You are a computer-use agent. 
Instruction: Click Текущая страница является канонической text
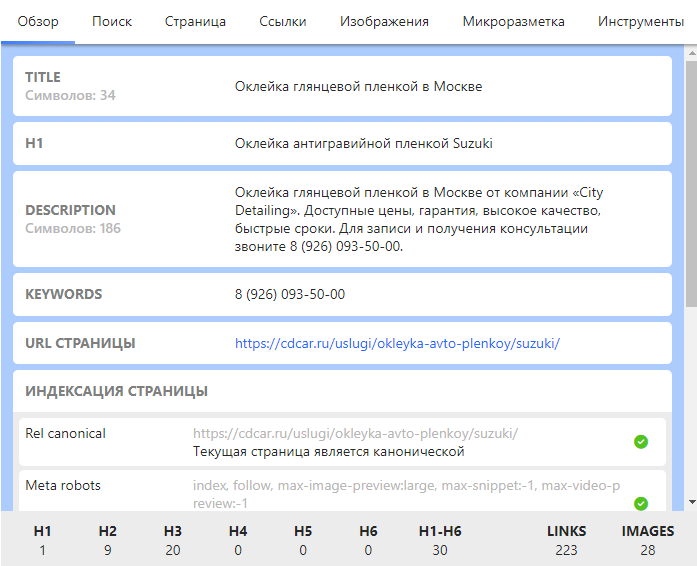pos(328,452)
